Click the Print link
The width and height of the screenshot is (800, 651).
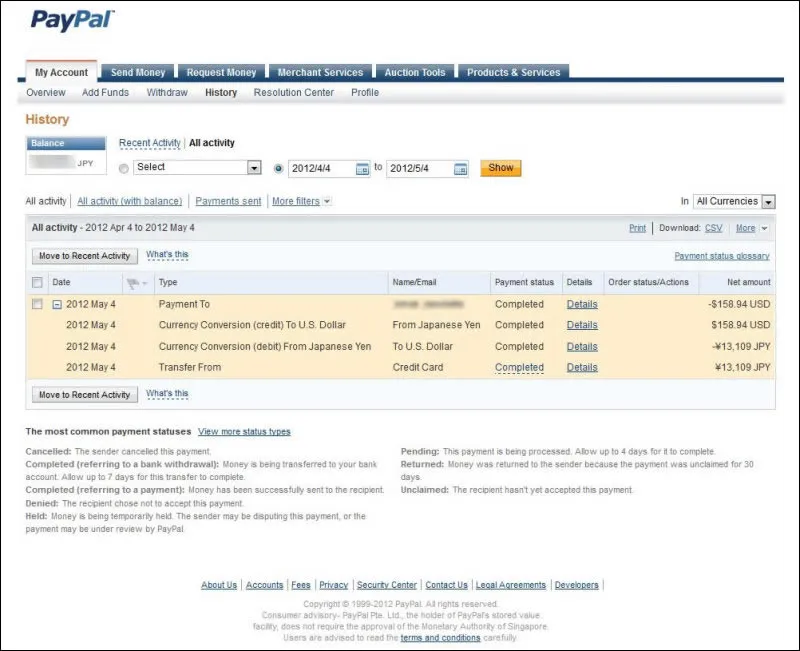(x=637, y=228)
